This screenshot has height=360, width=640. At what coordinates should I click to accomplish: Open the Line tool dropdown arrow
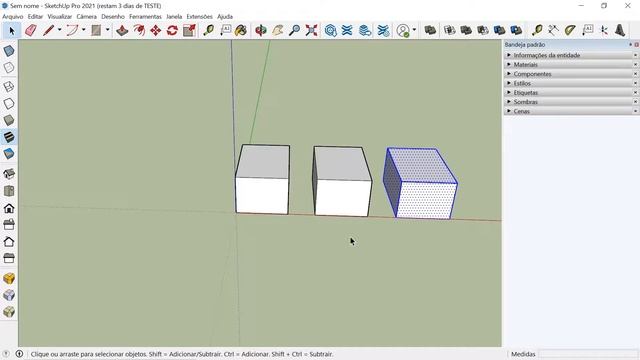[60, 30]
